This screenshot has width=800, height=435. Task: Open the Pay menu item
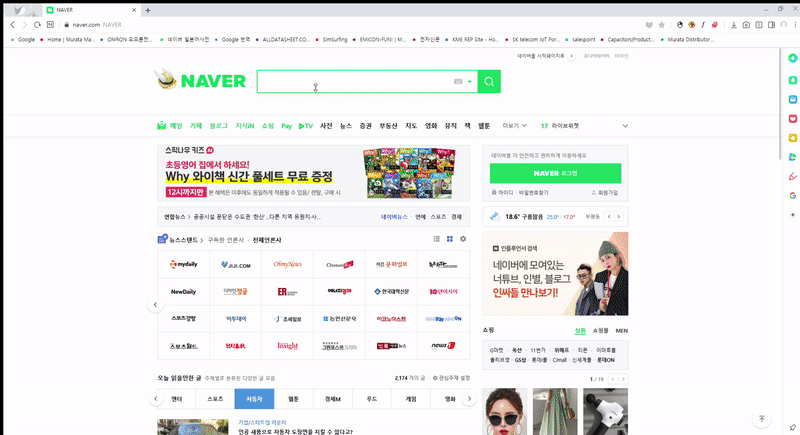pyautogui.click(x=286, y=126)
